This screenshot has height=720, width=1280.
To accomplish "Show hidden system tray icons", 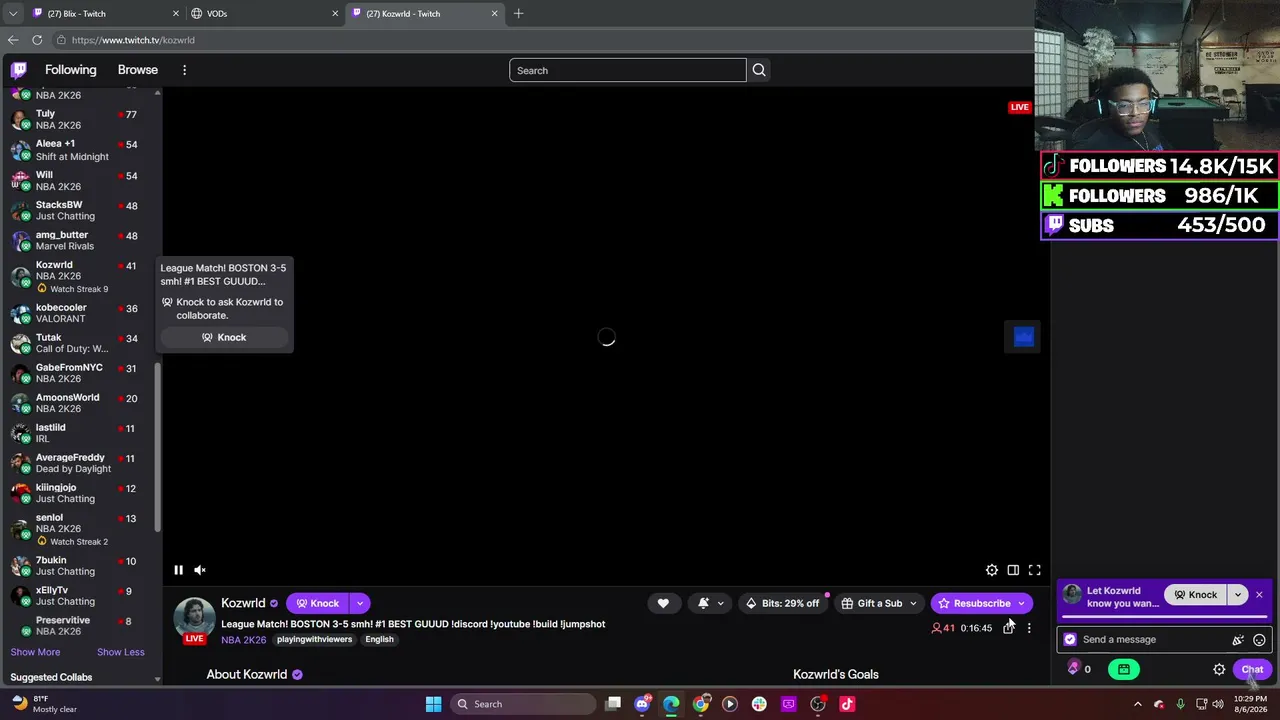I will pos(1137,704).
